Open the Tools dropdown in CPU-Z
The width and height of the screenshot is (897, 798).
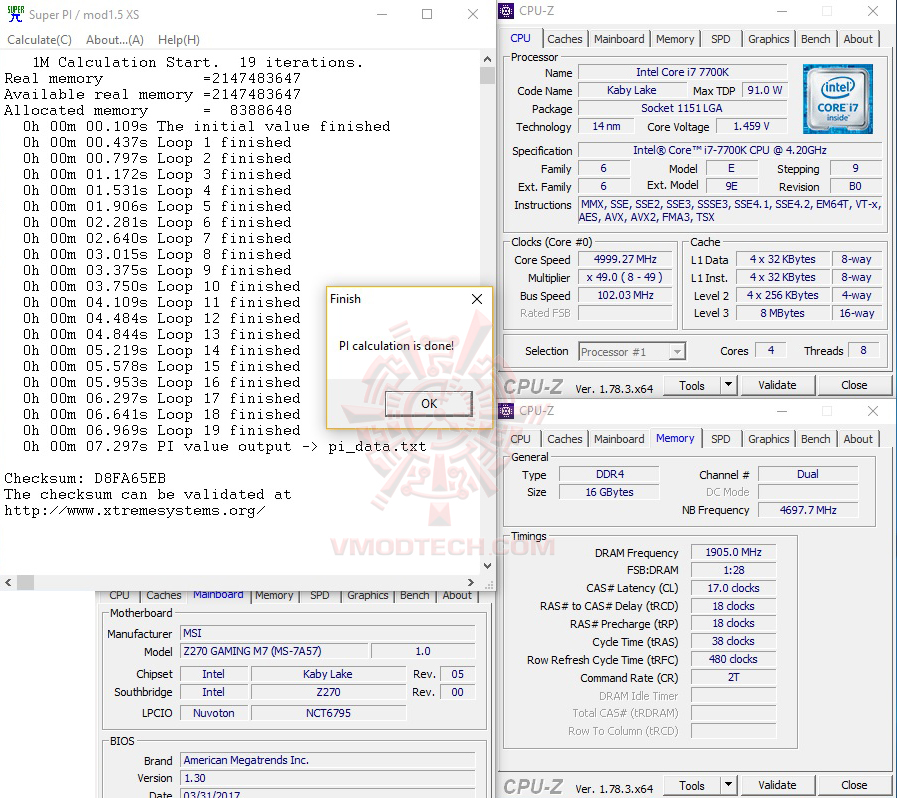point(693,385)
